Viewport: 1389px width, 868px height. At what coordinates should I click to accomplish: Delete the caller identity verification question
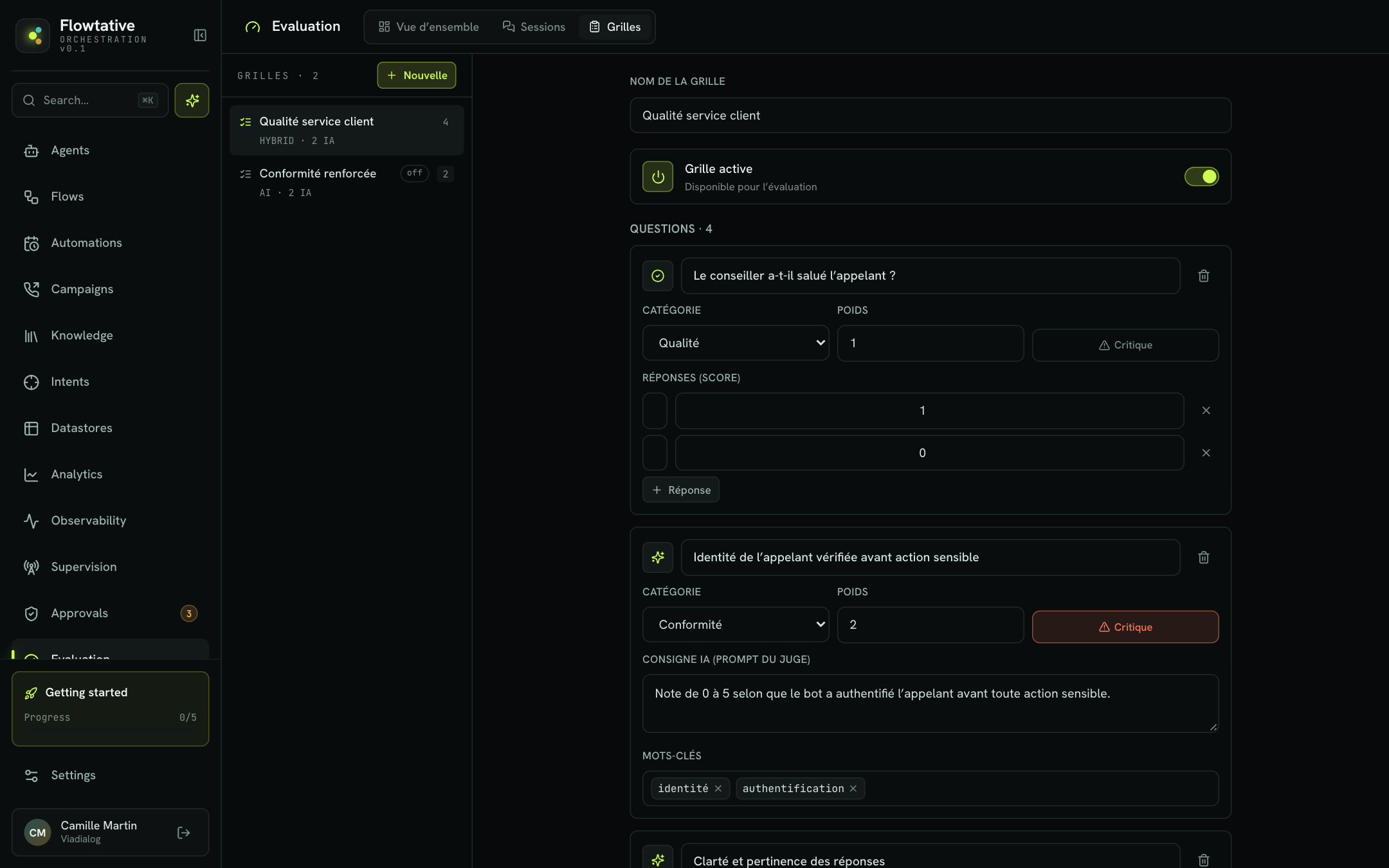point(1204,557)
